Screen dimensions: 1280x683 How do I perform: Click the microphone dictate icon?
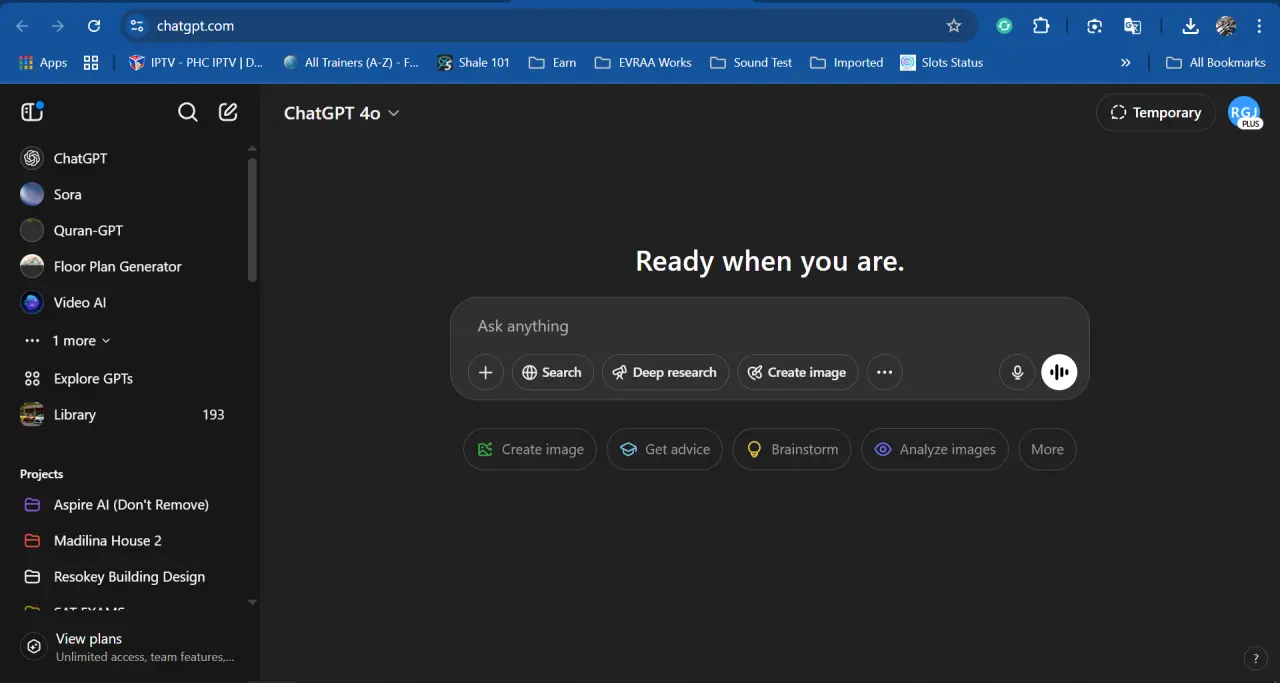click(1017, 372)
